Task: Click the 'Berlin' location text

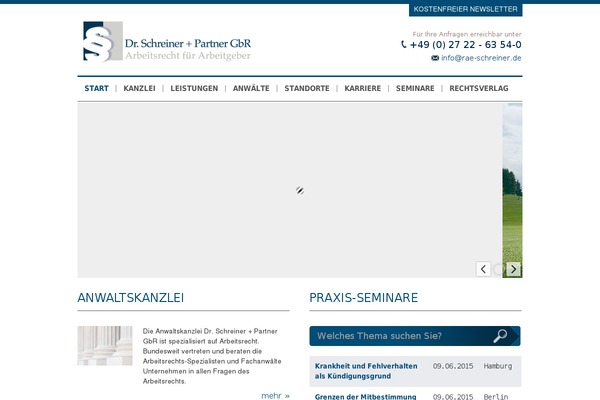Action: point(496,397)
